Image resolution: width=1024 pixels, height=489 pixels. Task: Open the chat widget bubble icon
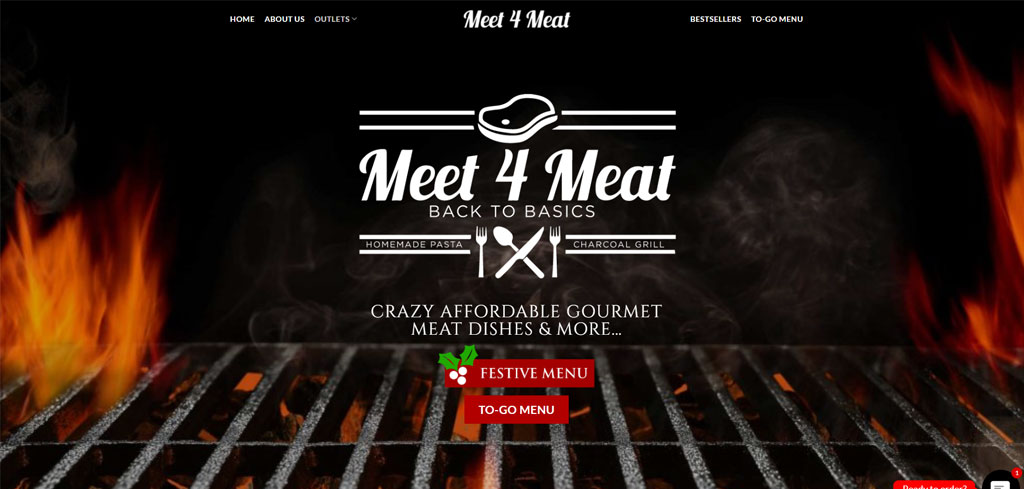(x=1000, y=482)
